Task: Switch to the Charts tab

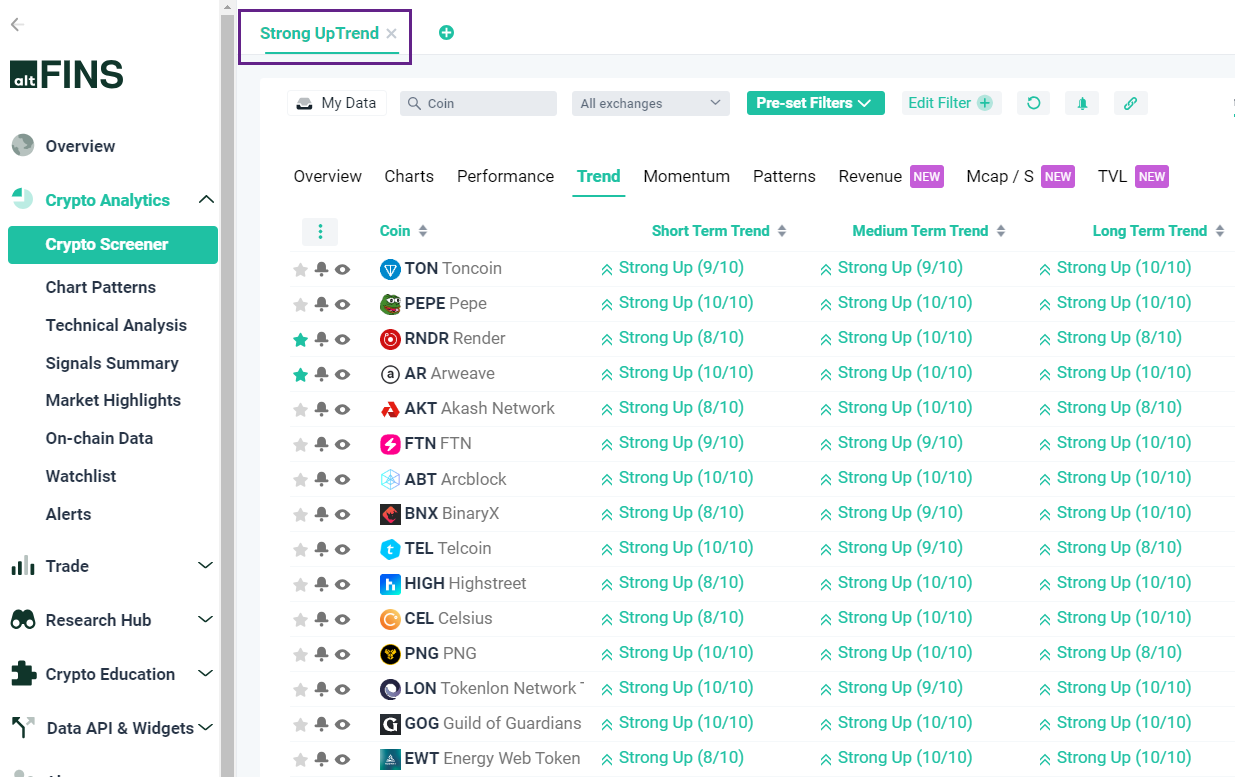Action: coord(409,176)
